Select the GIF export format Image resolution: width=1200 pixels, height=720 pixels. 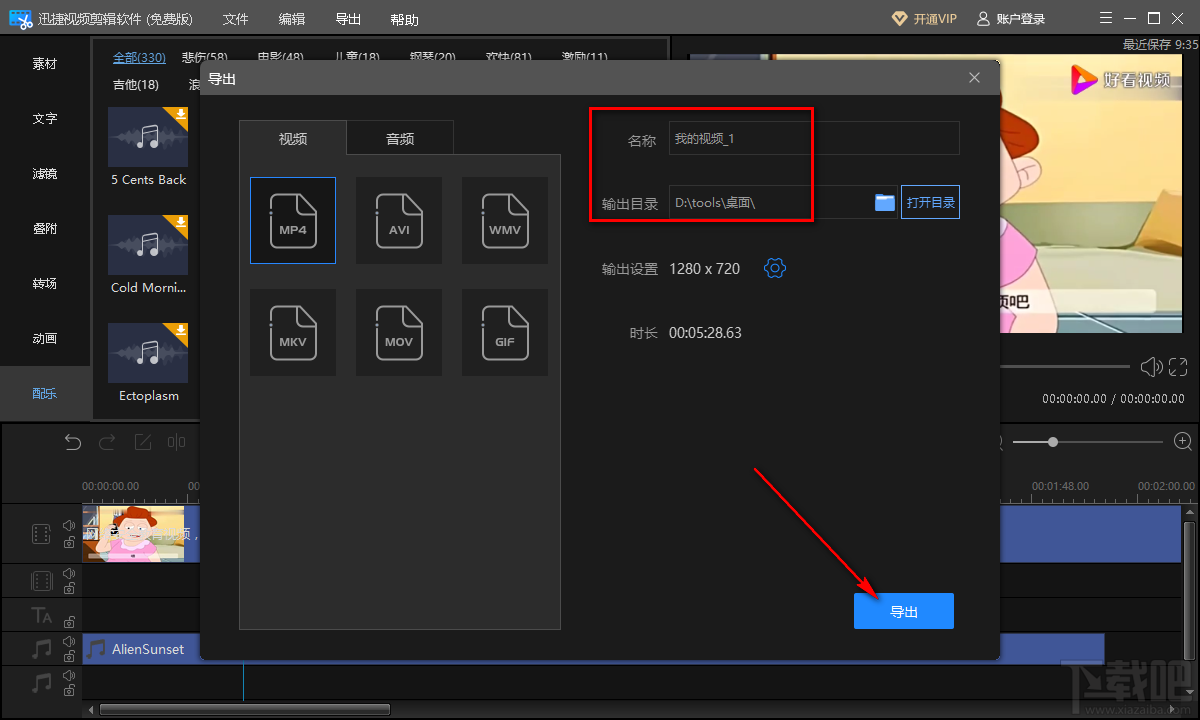pyautogui.click(x=505, y=332)
